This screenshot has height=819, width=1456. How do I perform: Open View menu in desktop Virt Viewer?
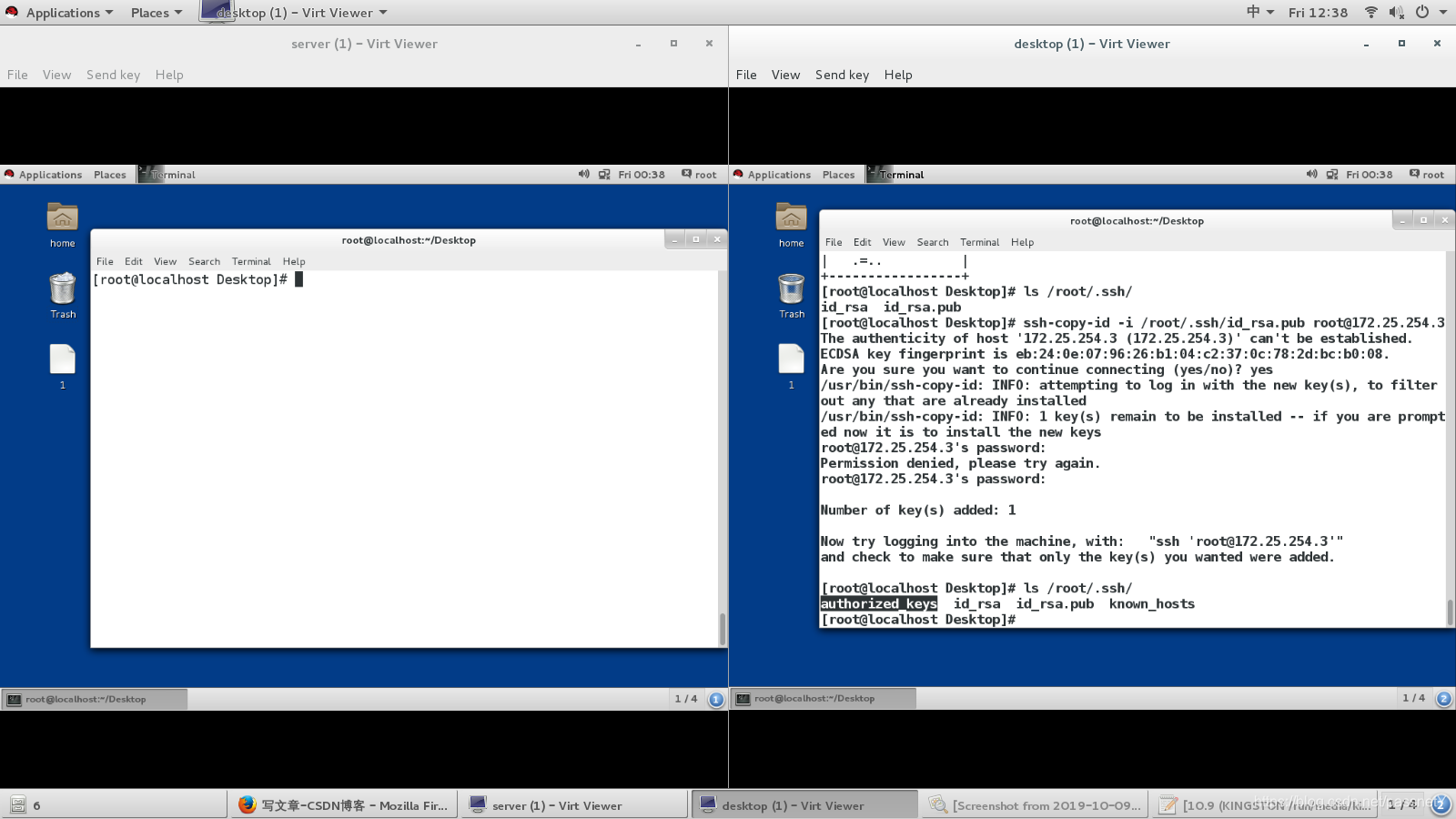[785, 75]
